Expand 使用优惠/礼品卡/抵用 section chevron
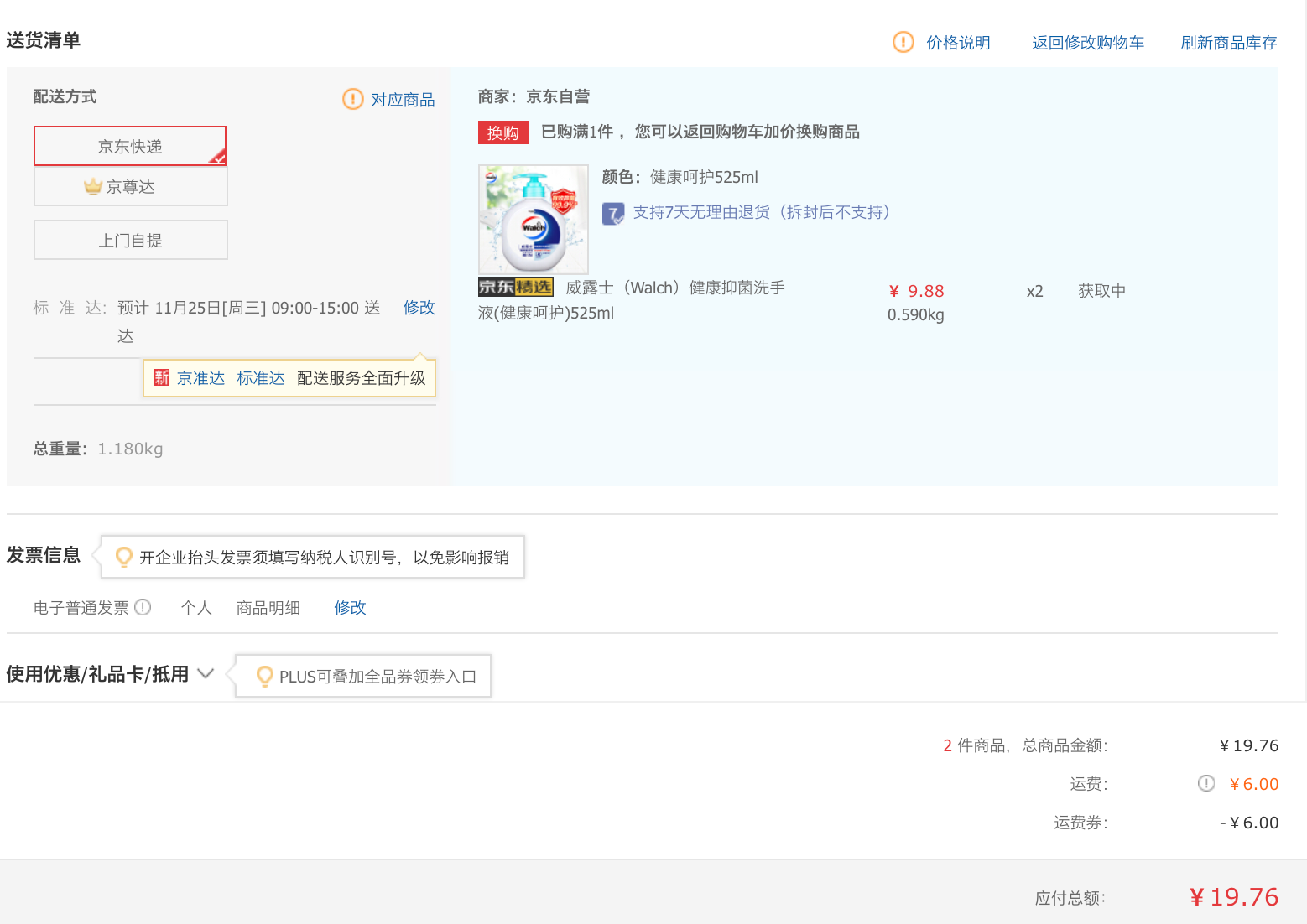 tap(206, 673)
